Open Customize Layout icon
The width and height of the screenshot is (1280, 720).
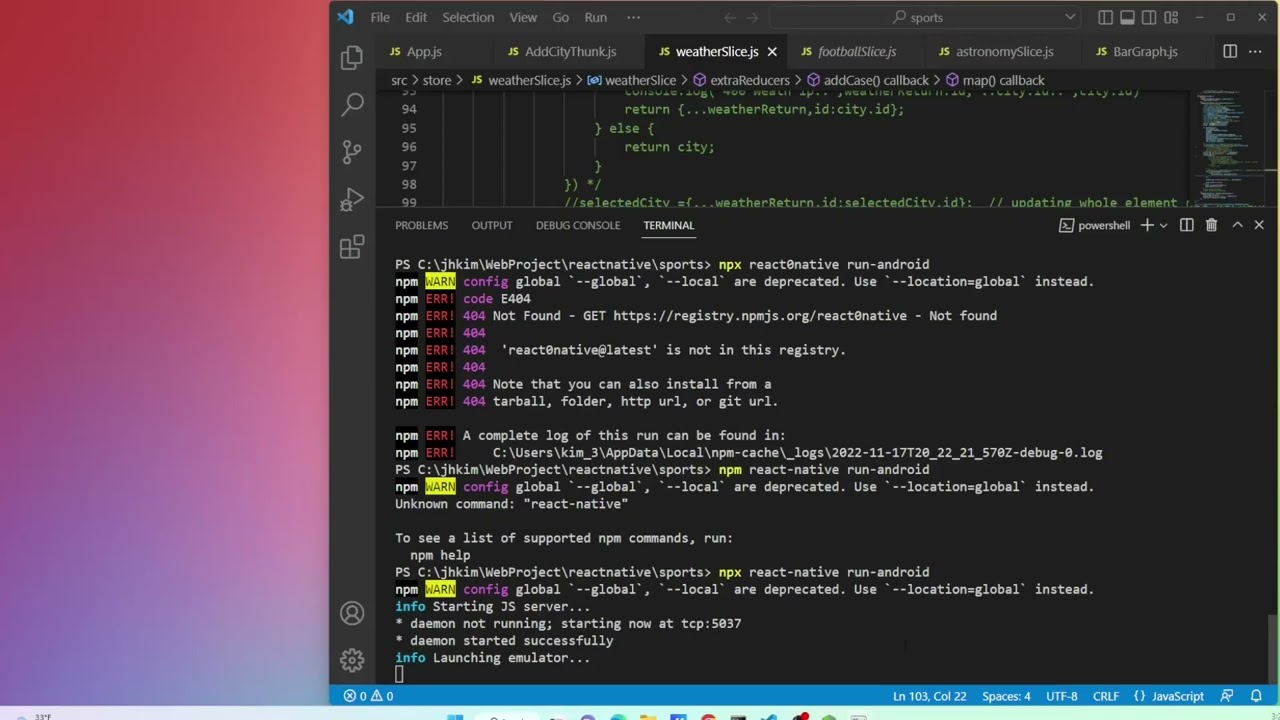click(x=1171, y=17)
